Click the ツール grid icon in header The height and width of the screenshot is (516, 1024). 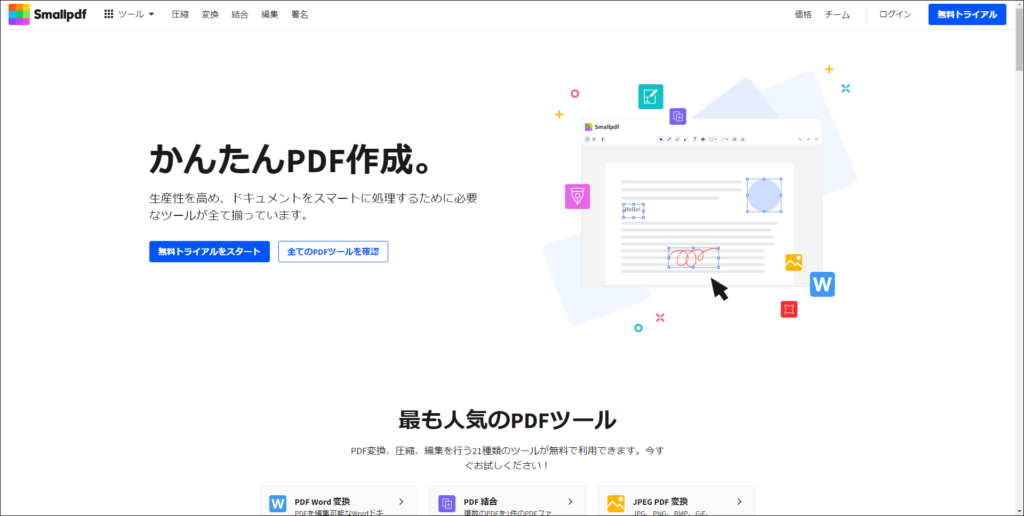pos(109,14)
